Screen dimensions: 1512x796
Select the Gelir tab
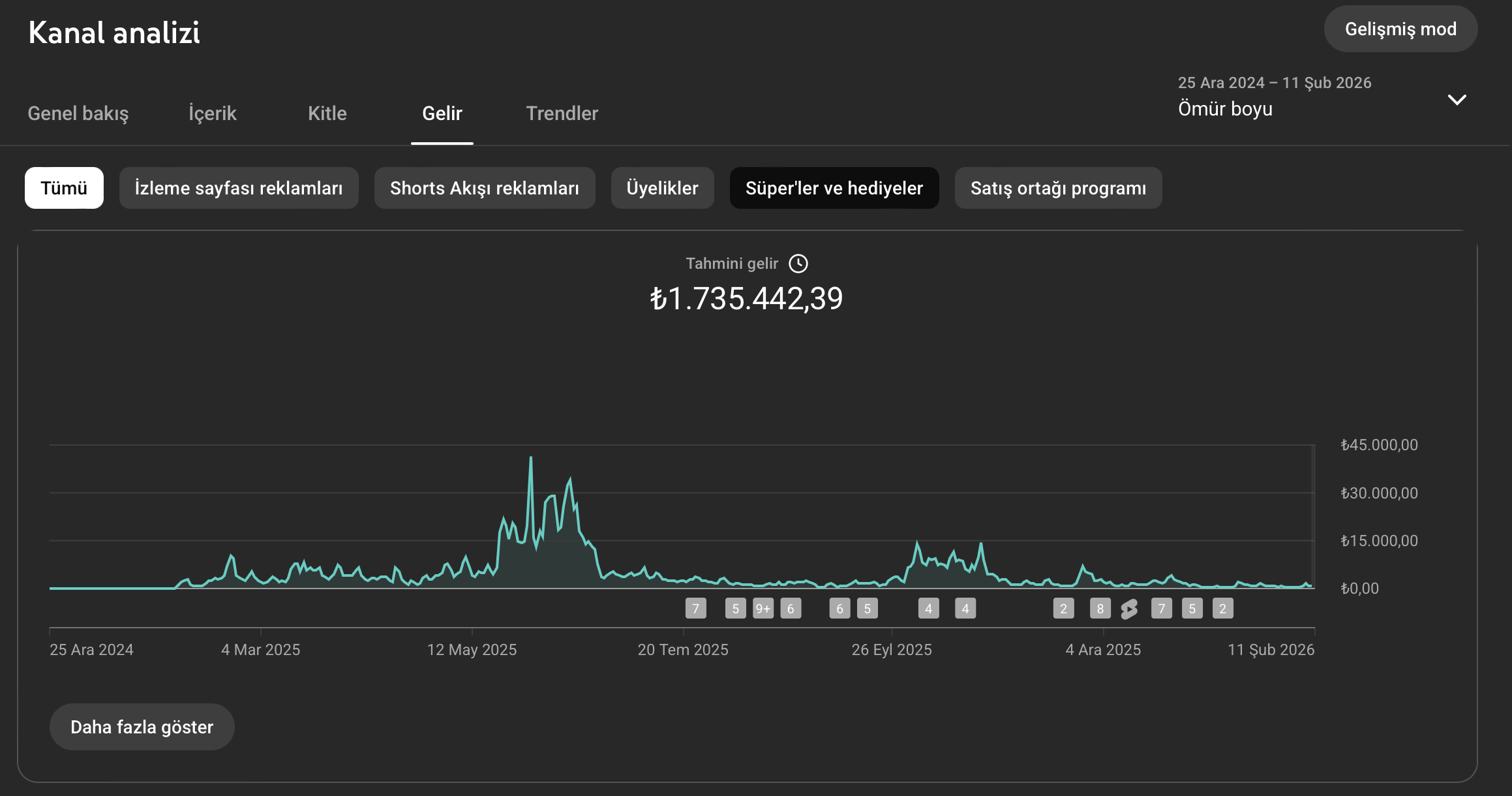pos(442,114)
